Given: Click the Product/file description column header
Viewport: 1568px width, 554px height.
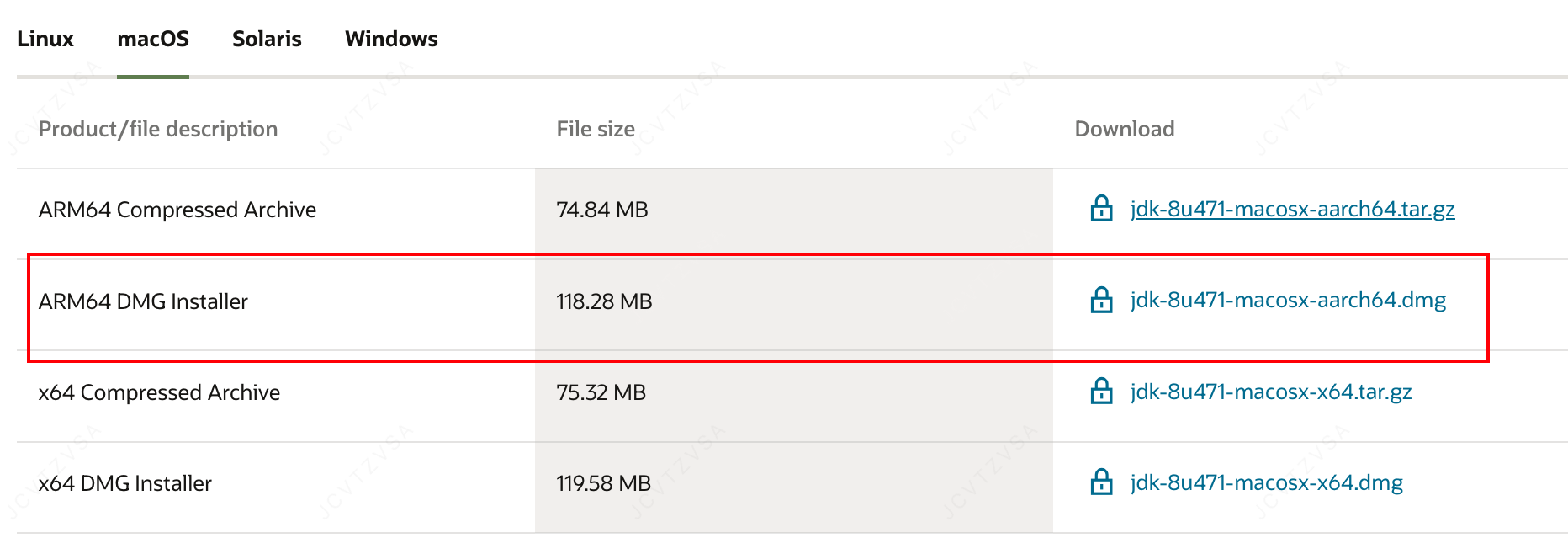Looking at the screenshot, I should coord(158,129).
